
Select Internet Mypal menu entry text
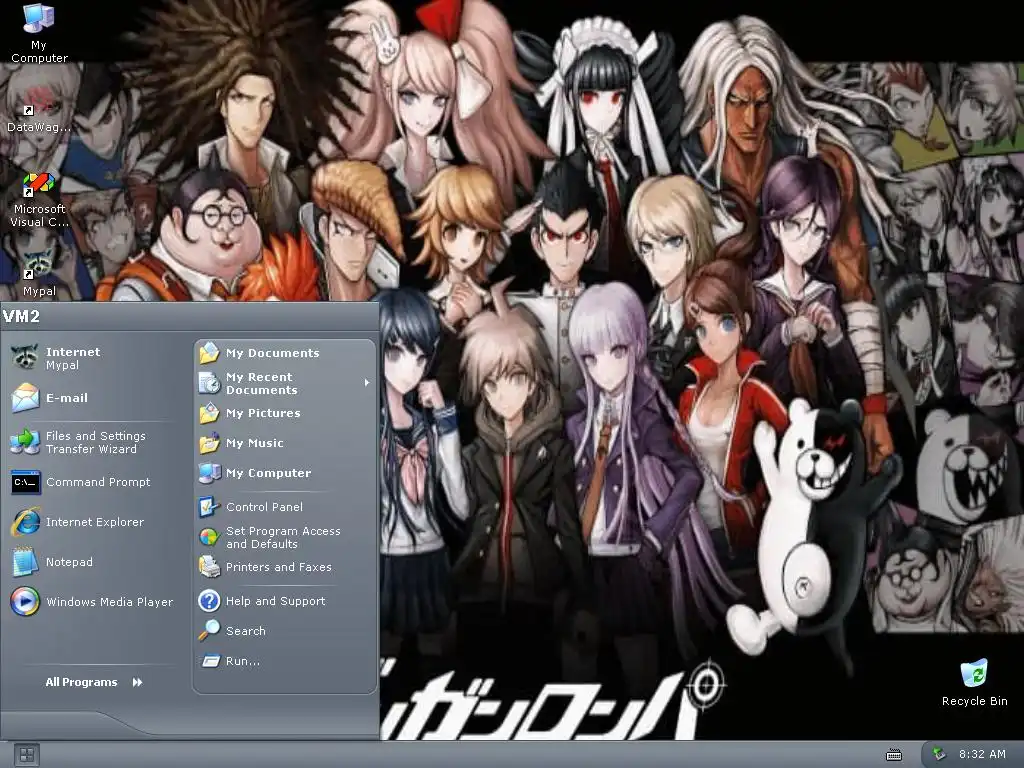(73, 358)
